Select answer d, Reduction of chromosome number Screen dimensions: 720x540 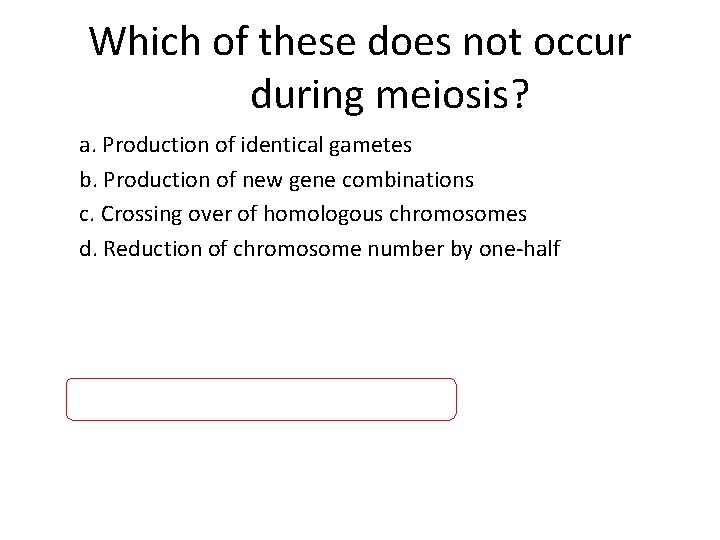(320, 248)
